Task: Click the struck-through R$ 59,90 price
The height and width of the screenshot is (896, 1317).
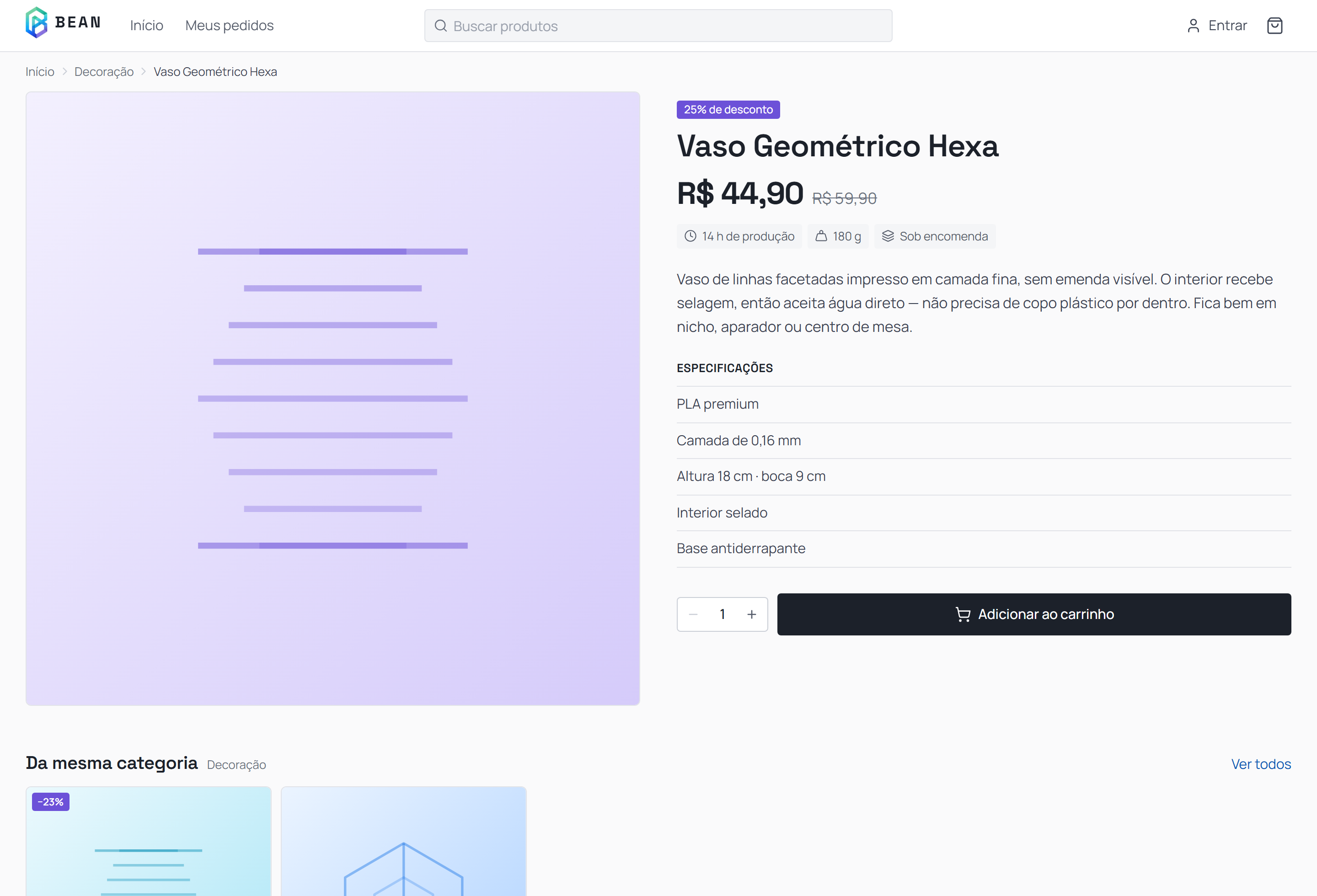Action: tap(844, 198)
